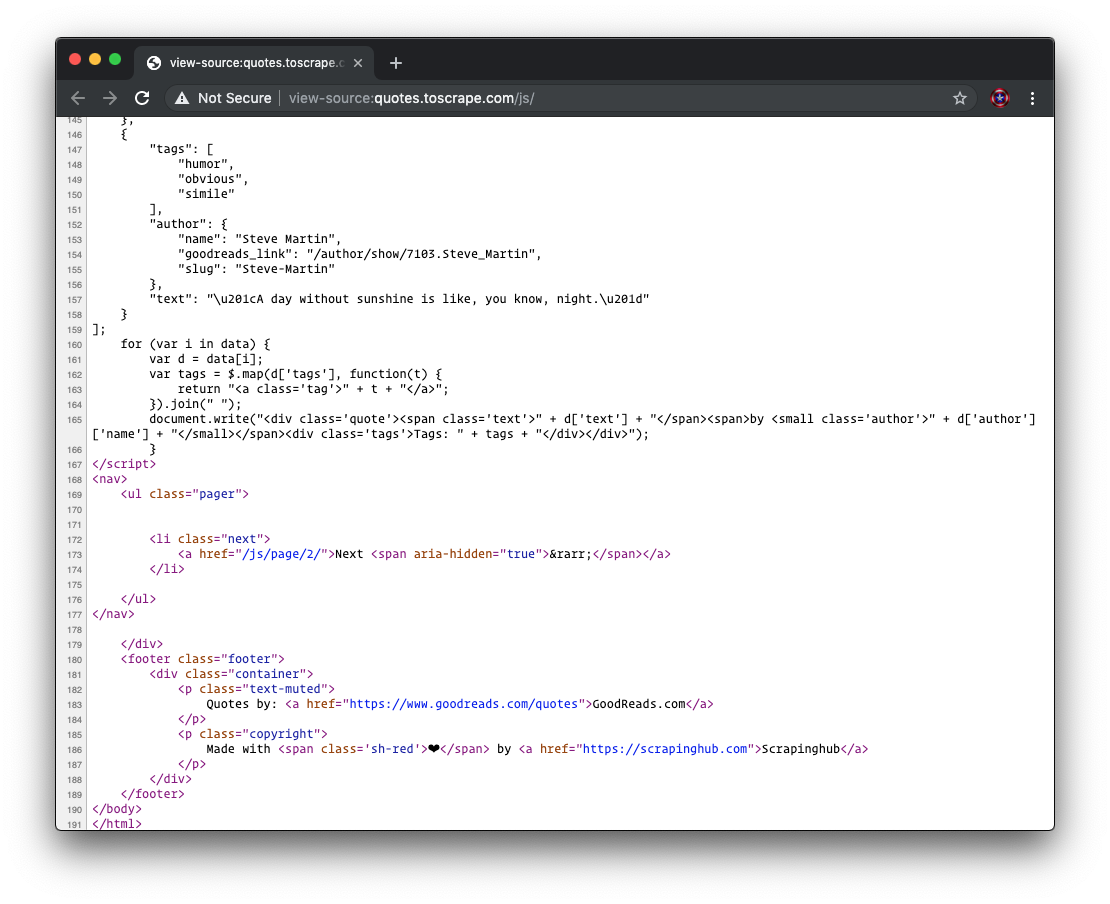Click the browser back arrow
This screenshot has width=1110, height=904.
78,98
